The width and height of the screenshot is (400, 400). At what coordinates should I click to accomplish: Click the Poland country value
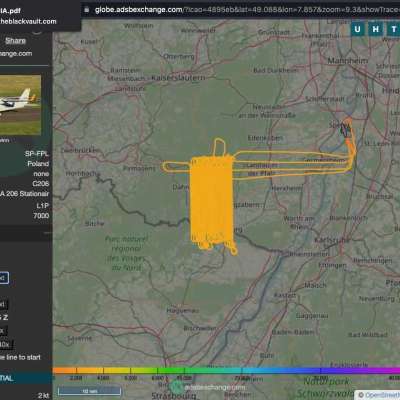(x=38, y=164)
